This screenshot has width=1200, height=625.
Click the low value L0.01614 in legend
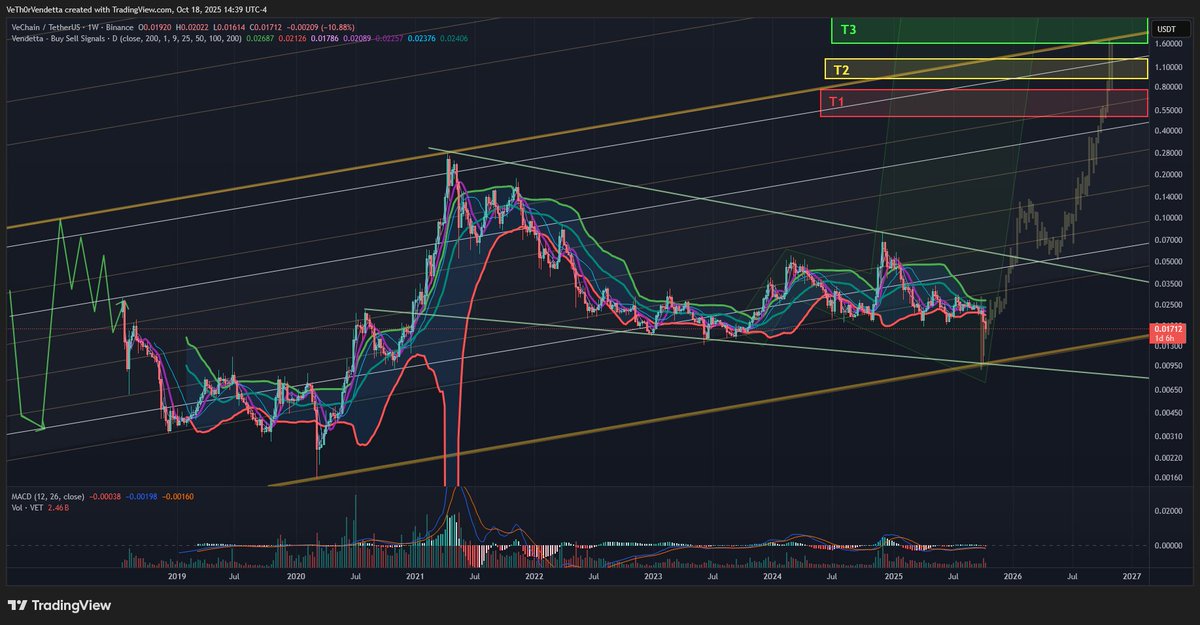(x=228, y=29)
